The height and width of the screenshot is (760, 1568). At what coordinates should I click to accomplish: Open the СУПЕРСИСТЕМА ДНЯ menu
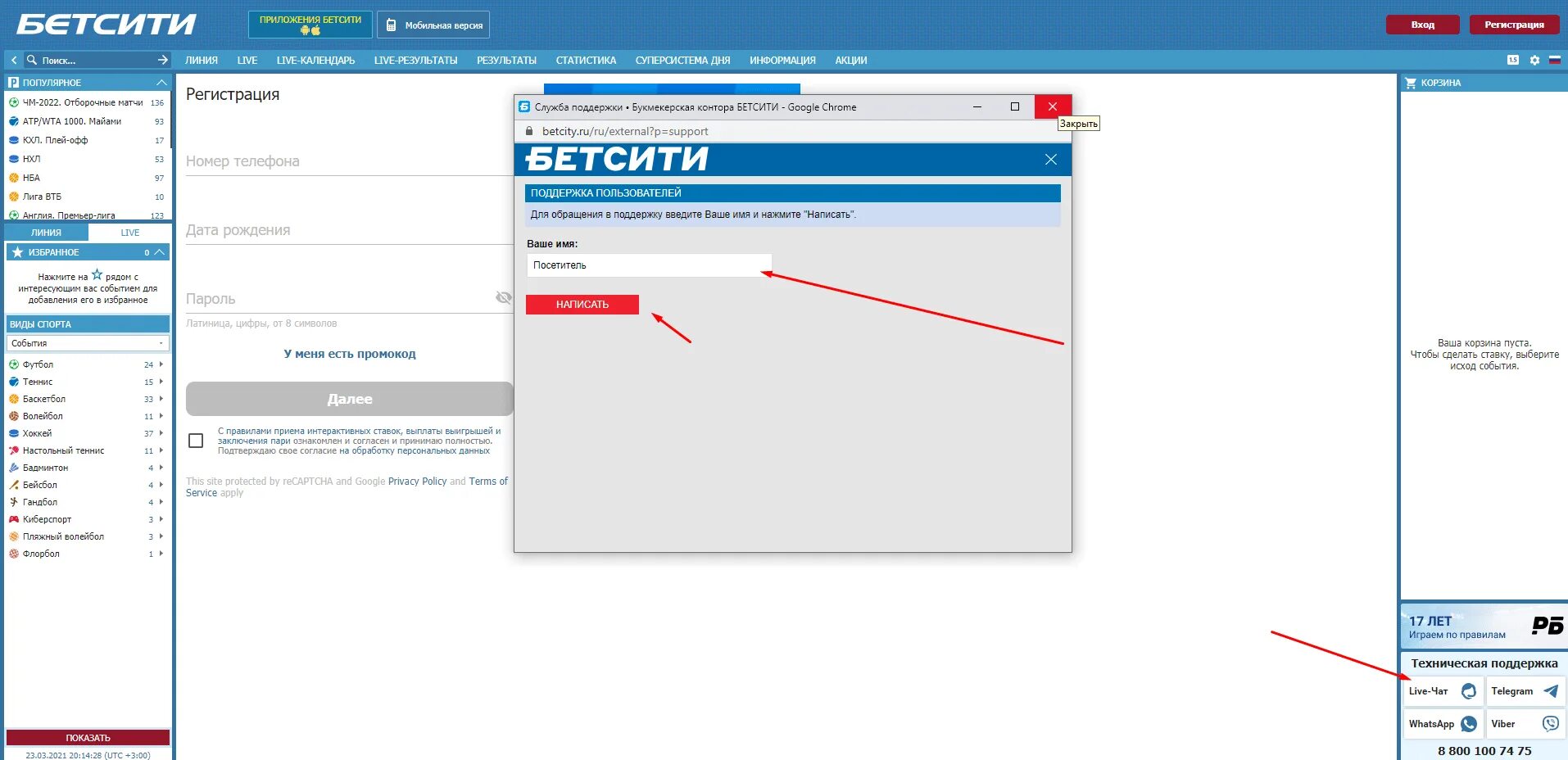[682, 60]
